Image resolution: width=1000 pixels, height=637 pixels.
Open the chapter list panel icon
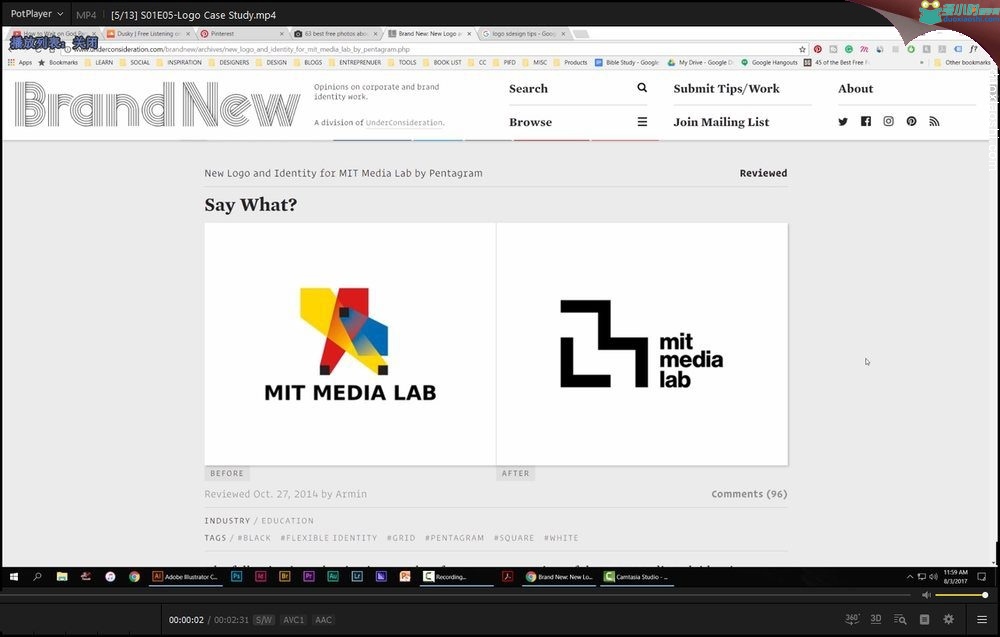[924, 619]
